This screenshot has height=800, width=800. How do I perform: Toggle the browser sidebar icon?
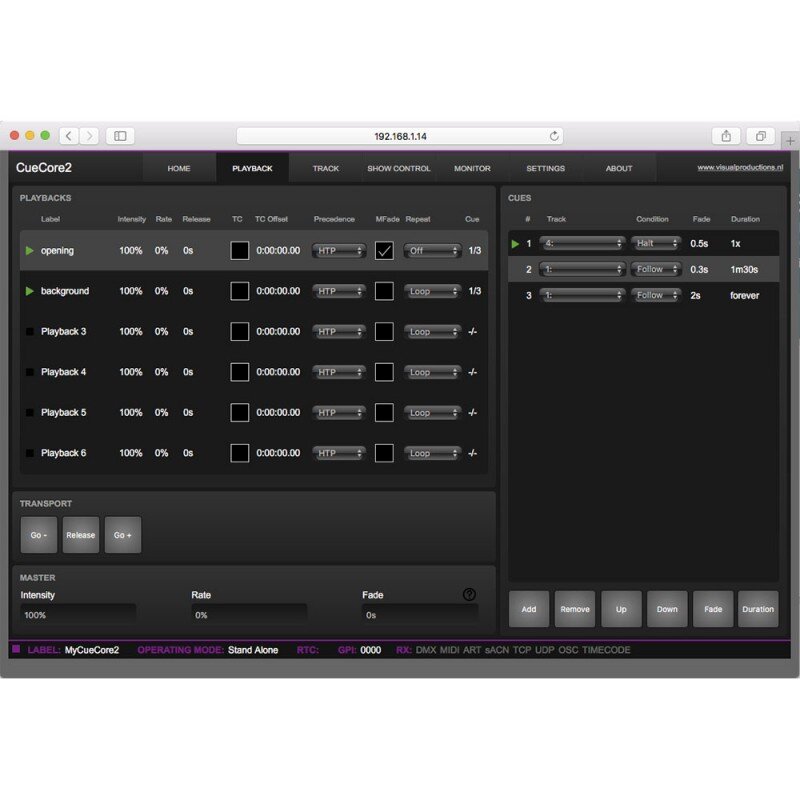[120, 136]
